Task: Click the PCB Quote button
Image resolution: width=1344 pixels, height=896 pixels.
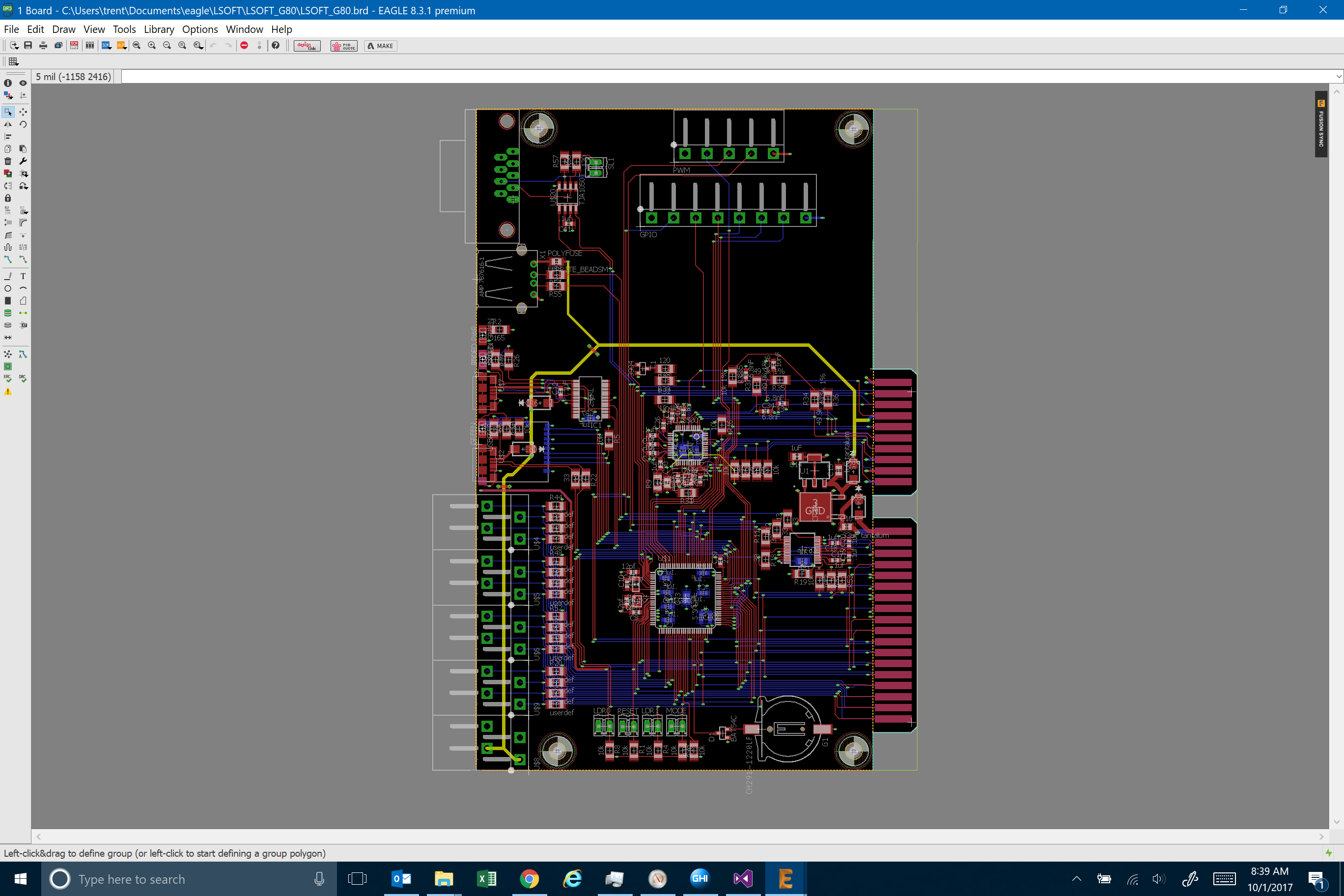Action: click(344, 46)
